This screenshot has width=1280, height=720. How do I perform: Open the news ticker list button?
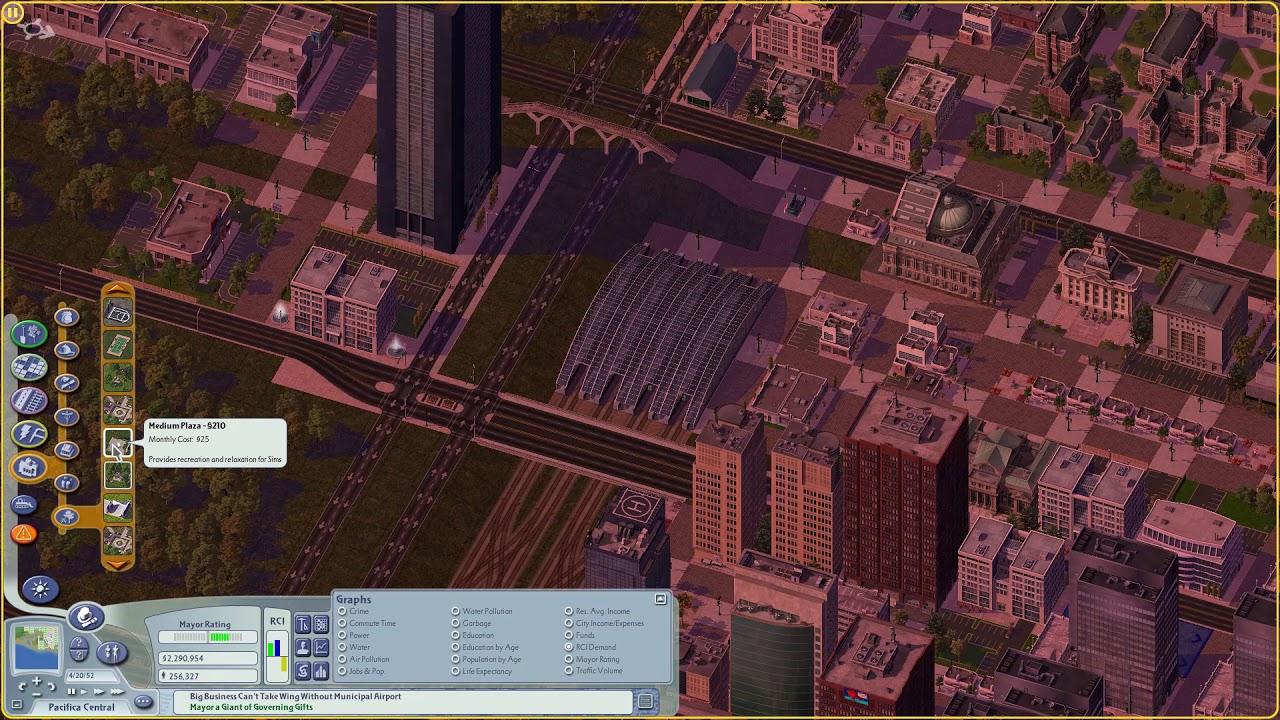pos(646,701)
